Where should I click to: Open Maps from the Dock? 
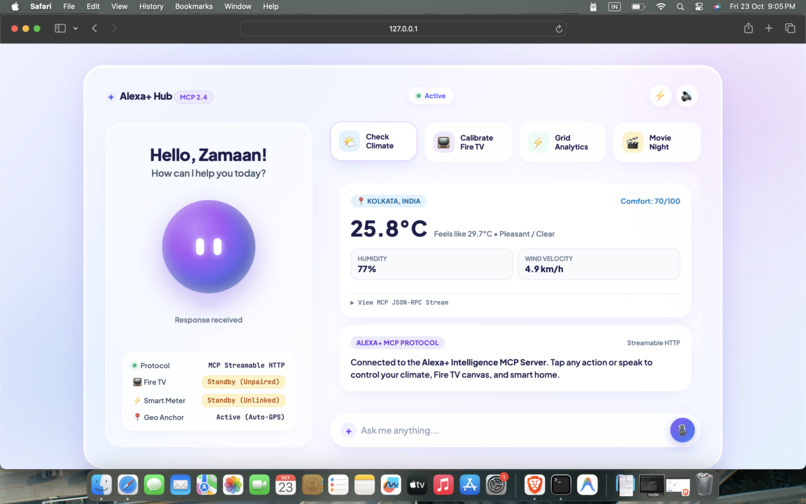click(x=207, y=484)
